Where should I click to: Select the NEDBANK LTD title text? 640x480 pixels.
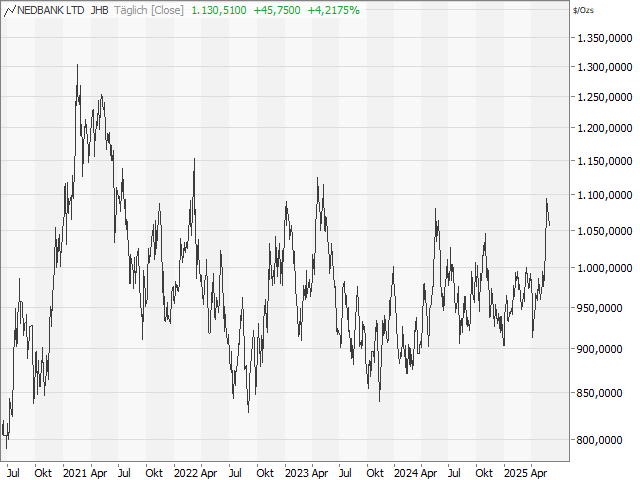(x=51, y=10)
